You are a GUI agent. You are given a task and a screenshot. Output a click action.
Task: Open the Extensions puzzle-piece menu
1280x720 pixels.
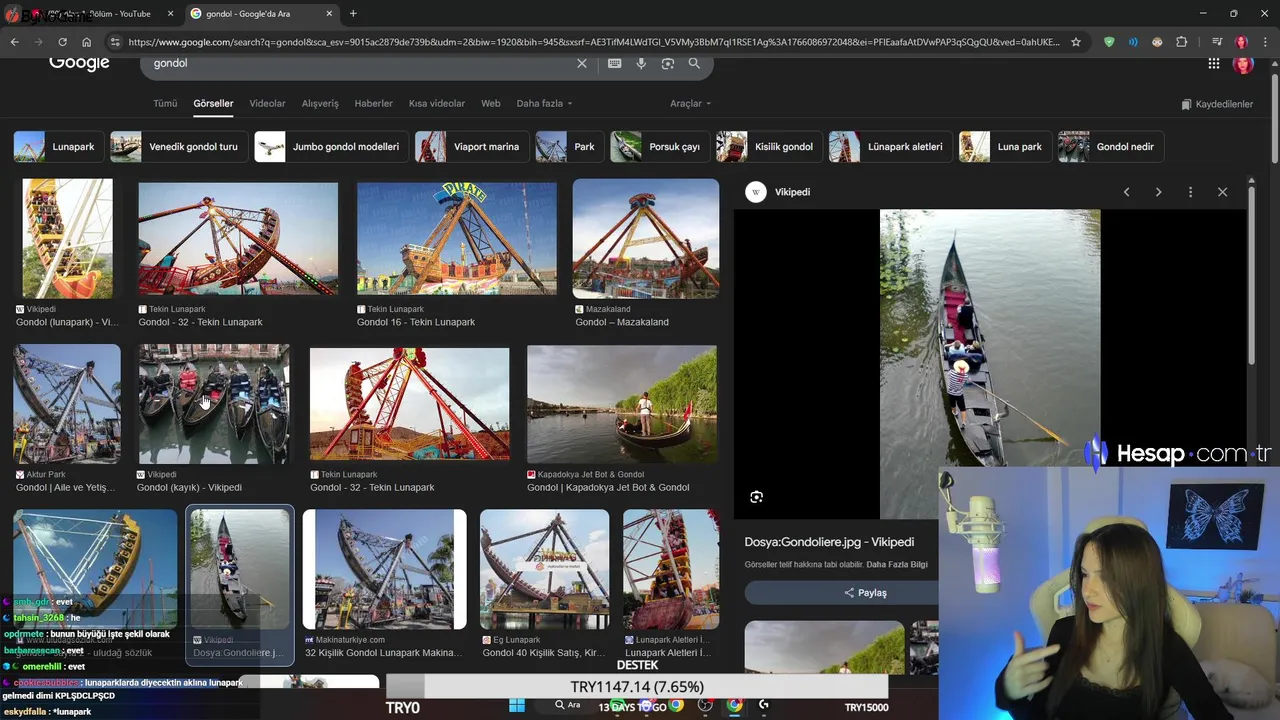coord(1182,42)
